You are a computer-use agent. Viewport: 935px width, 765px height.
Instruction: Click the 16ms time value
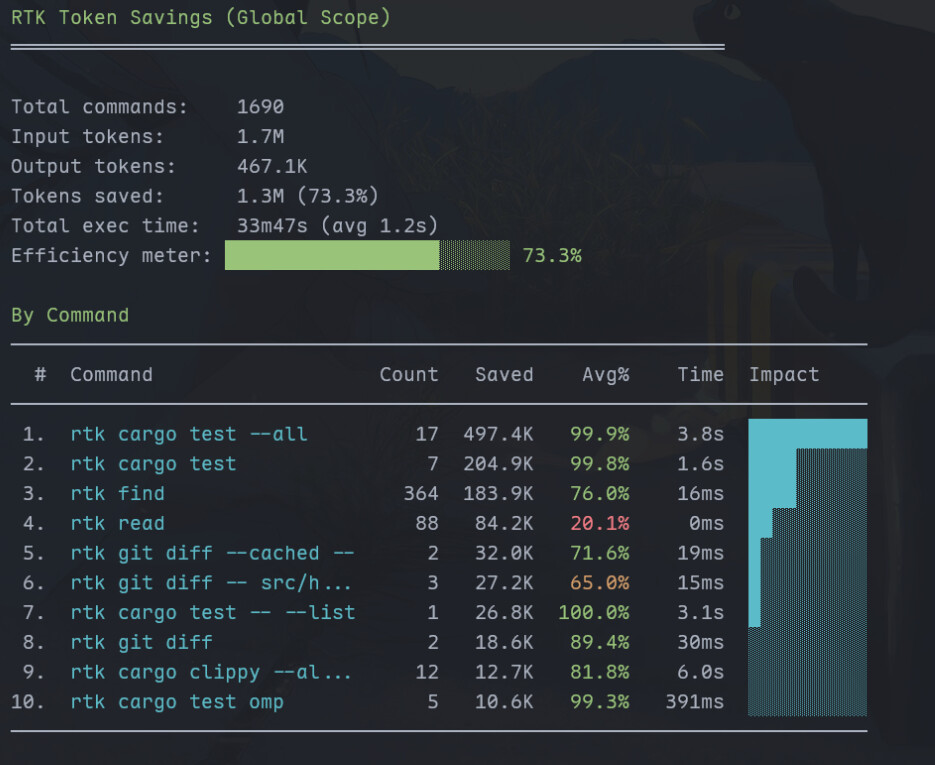click(701, 494)
